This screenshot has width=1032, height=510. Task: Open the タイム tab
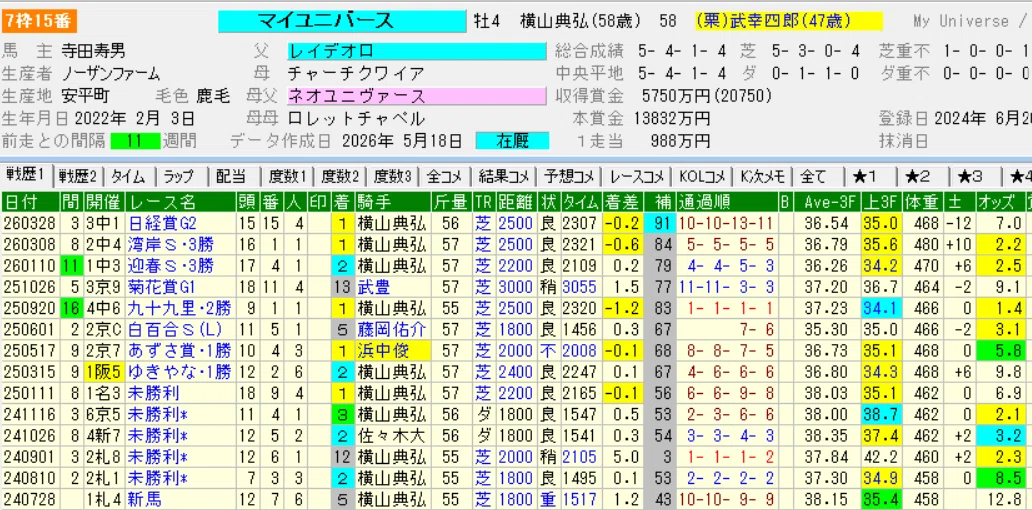[x=130, y=176]
